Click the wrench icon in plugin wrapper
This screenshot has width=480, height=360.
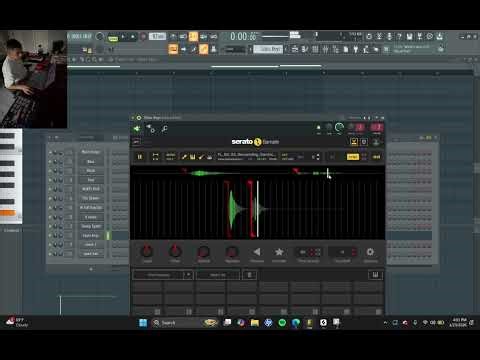164,129
